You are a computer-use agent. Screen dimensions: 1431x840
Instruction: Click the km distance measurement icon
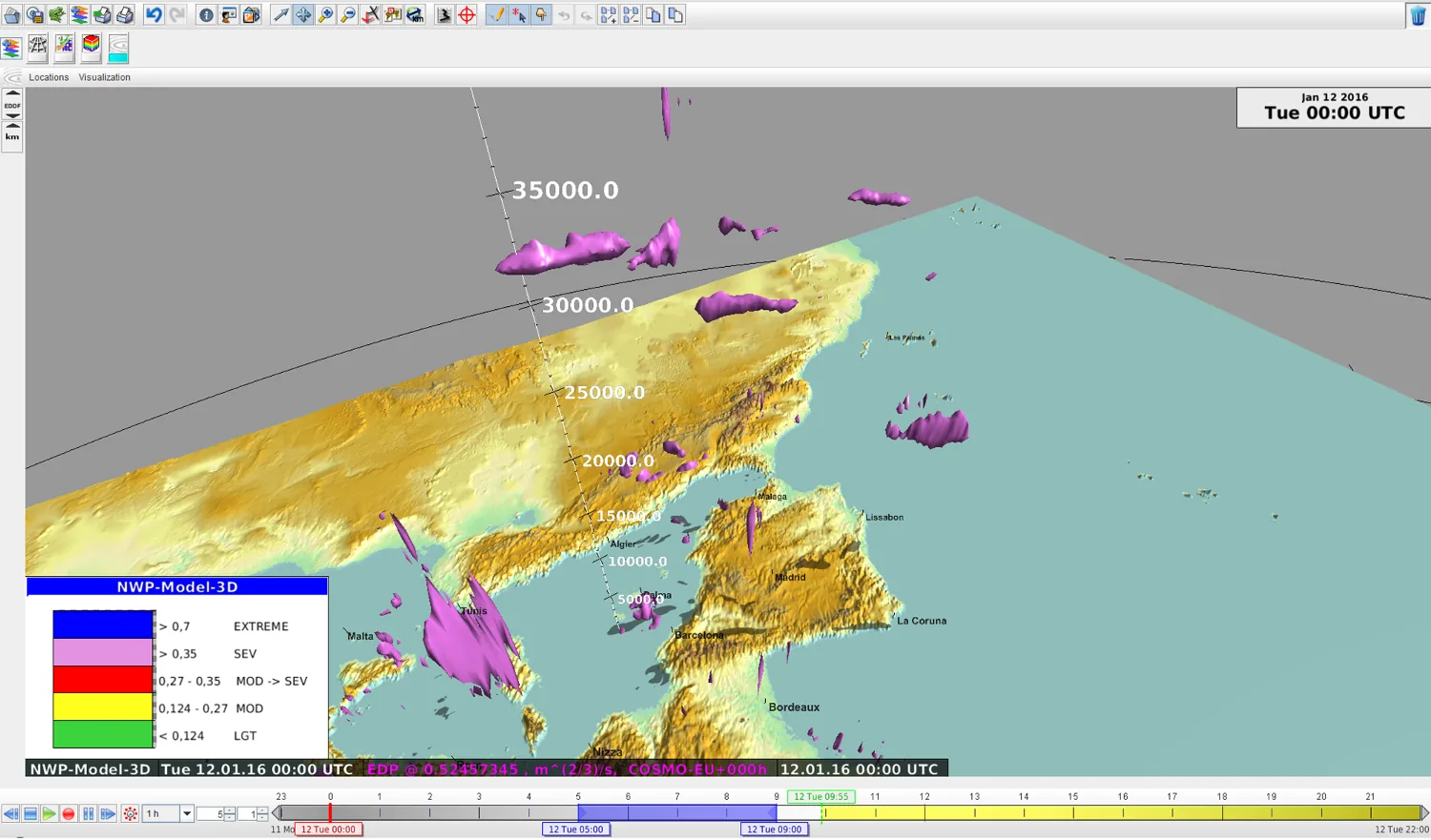[x=415, y=15]
